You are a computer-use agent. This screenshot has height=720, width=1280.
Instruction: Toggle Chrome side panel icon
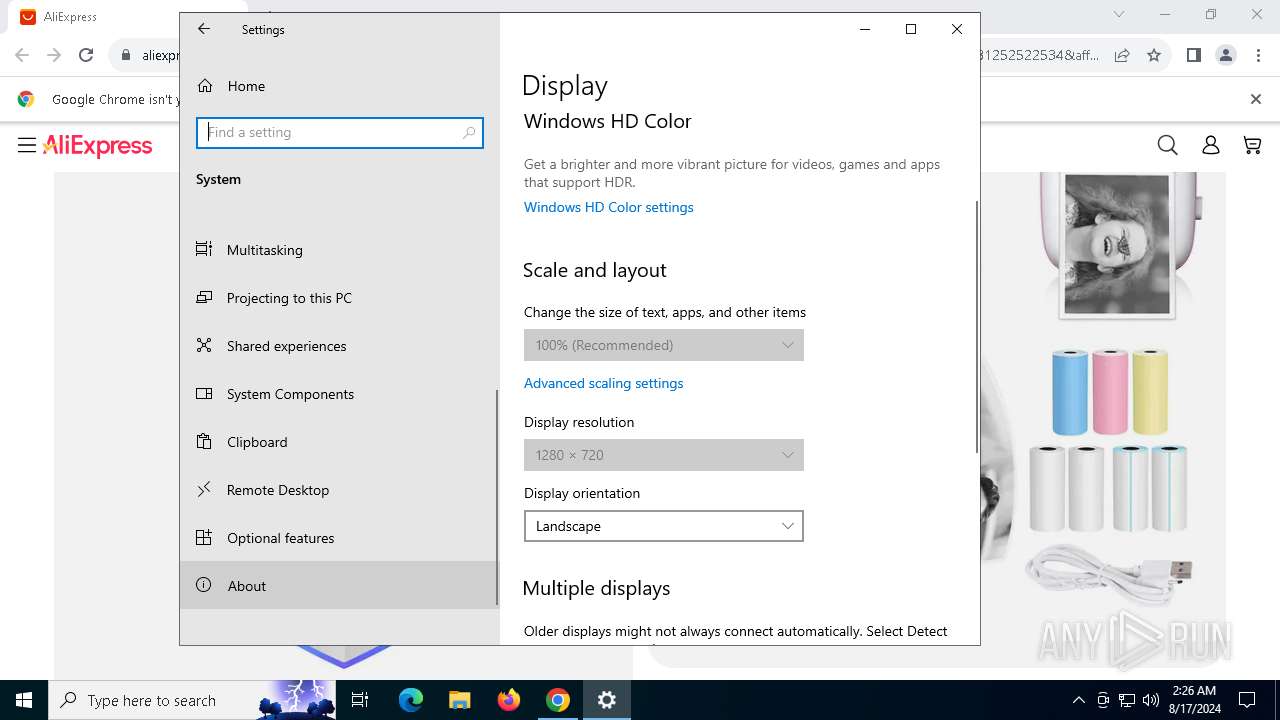(x=1193, y=55)
